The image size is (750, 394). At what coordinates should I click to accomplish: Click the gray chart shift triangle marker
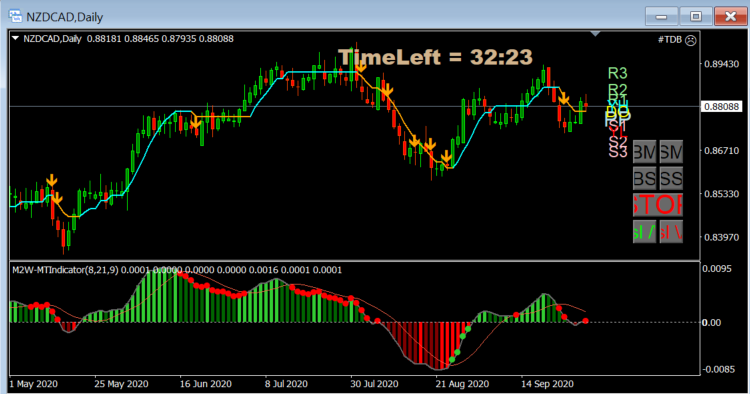pyautogui.click(x=595, y=33)
